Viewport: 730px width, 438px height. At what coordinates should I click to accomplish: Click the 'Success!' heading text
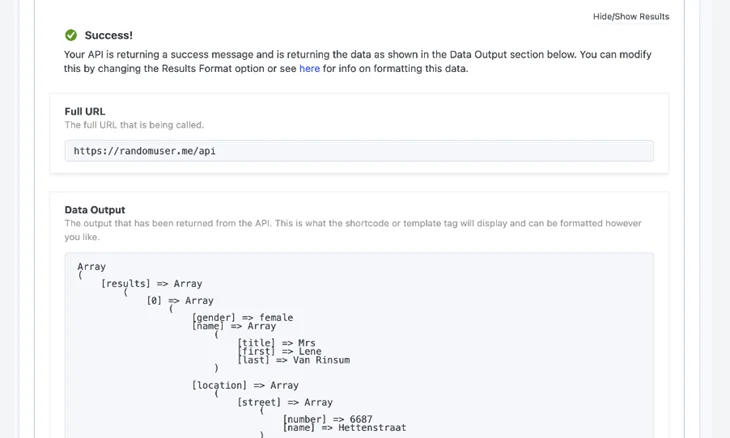pos(108,35)
